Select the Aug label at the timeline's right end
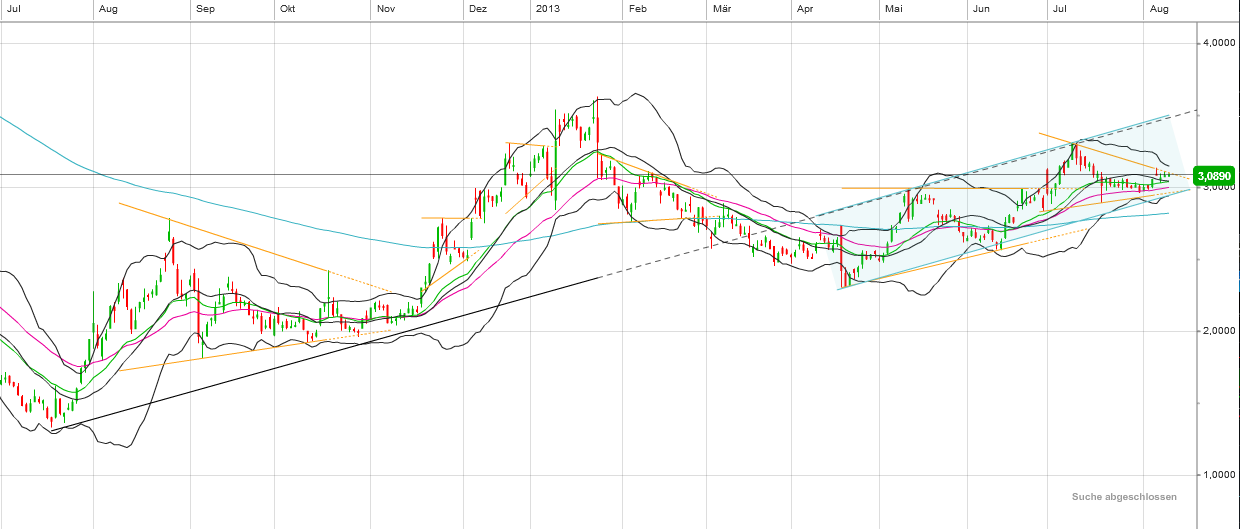This screenshot has width=1240, height=529. (1160, 8)
